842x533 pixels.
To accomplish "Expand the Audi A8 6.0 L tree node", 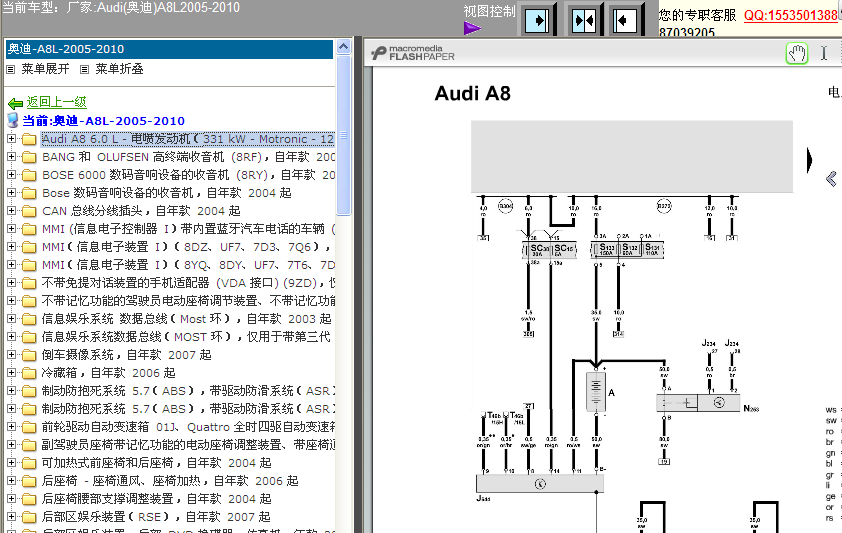I will (11, 139).
